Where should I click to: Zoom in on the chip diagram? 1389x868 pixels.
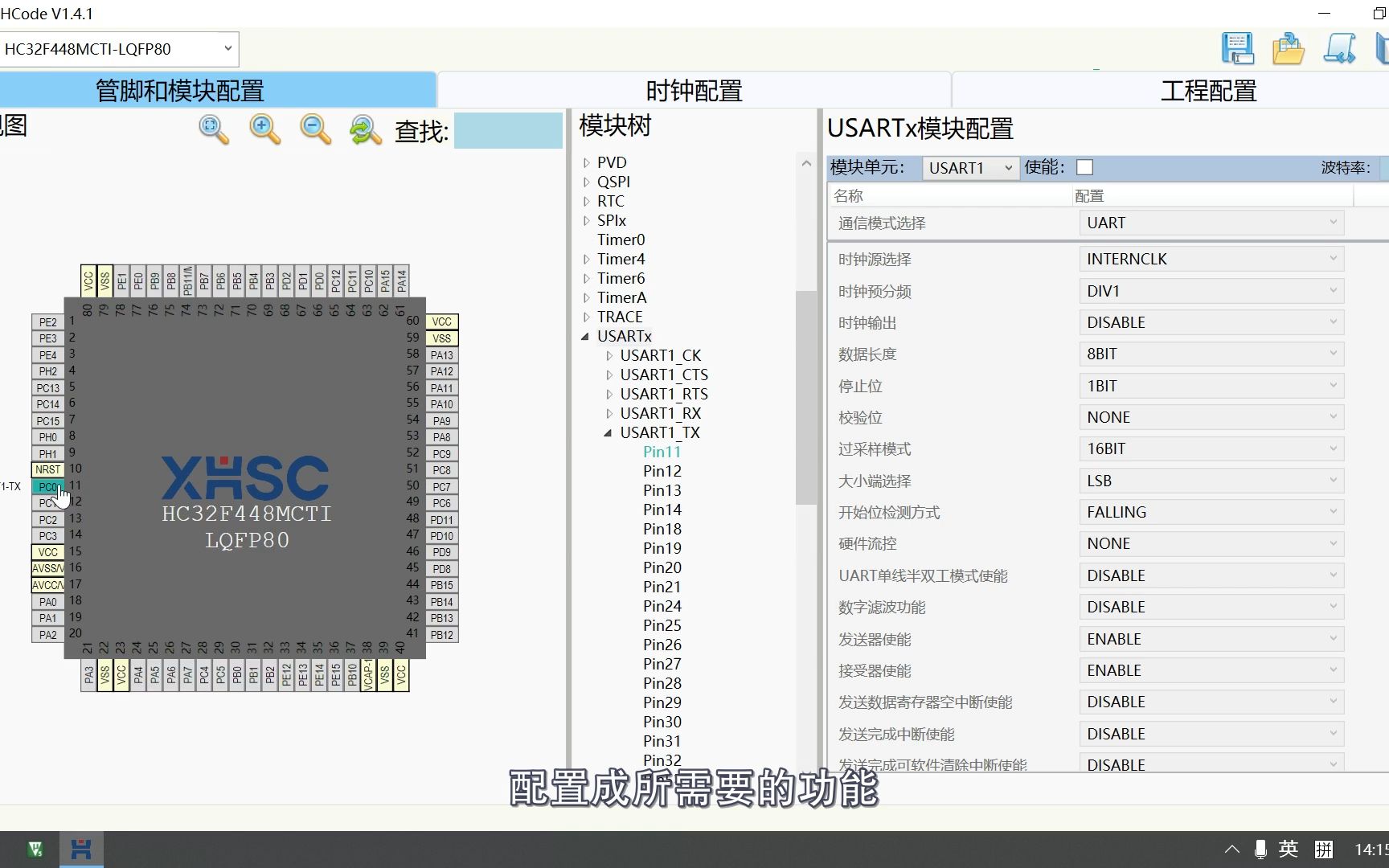[x=264, y=129]
